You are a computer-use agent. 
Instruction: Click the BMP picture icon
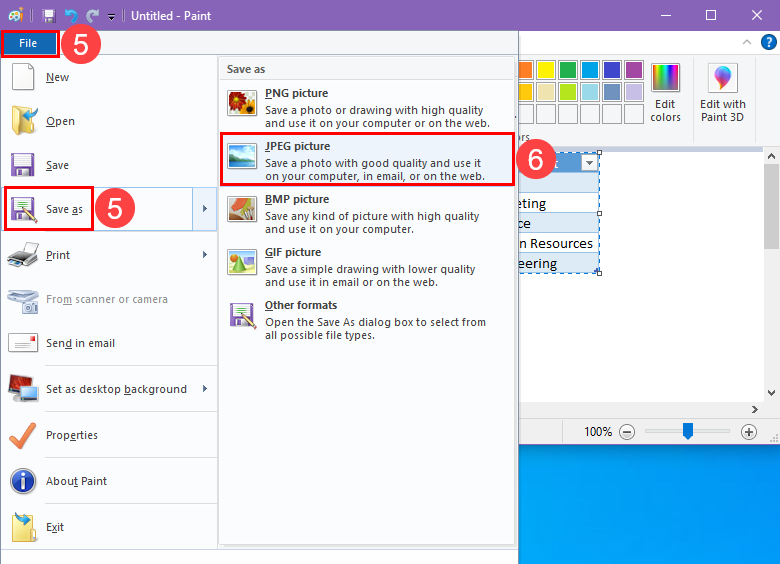pos(242,209)
